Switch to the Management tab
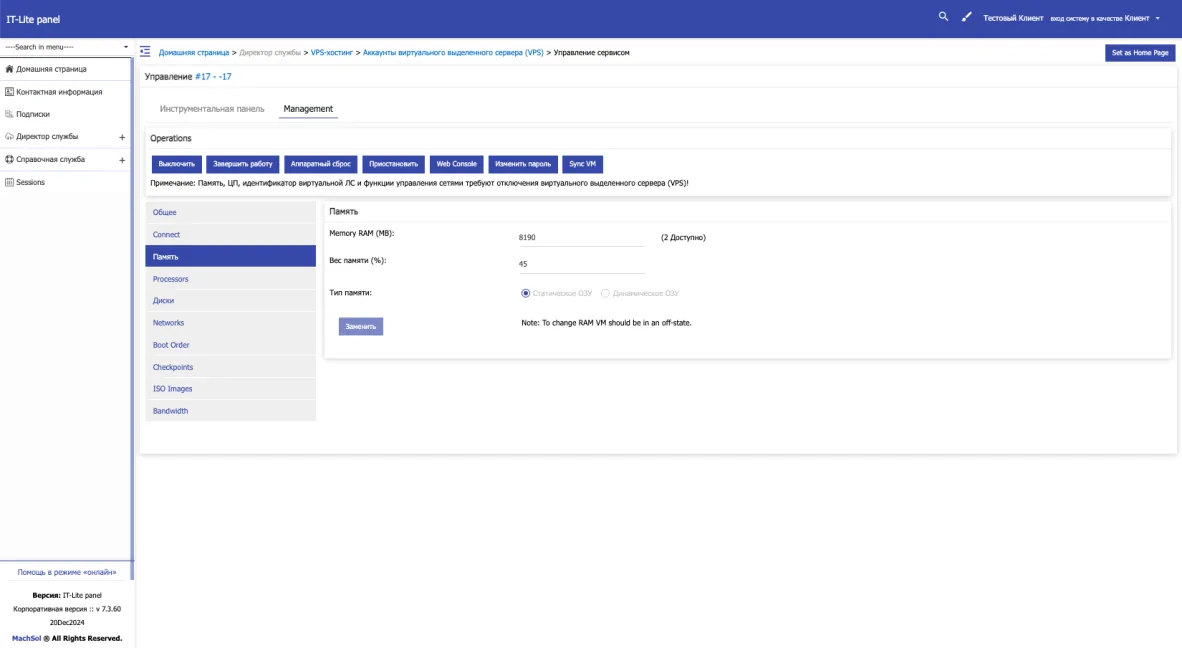Viewport: 1182px width, 648px height. point(308,109)
